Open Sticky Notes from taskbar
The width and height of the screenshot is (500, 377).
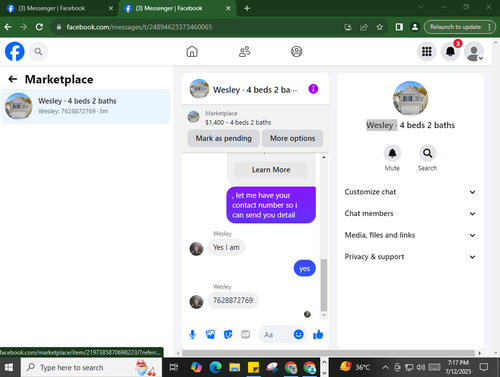coord(253,367)
